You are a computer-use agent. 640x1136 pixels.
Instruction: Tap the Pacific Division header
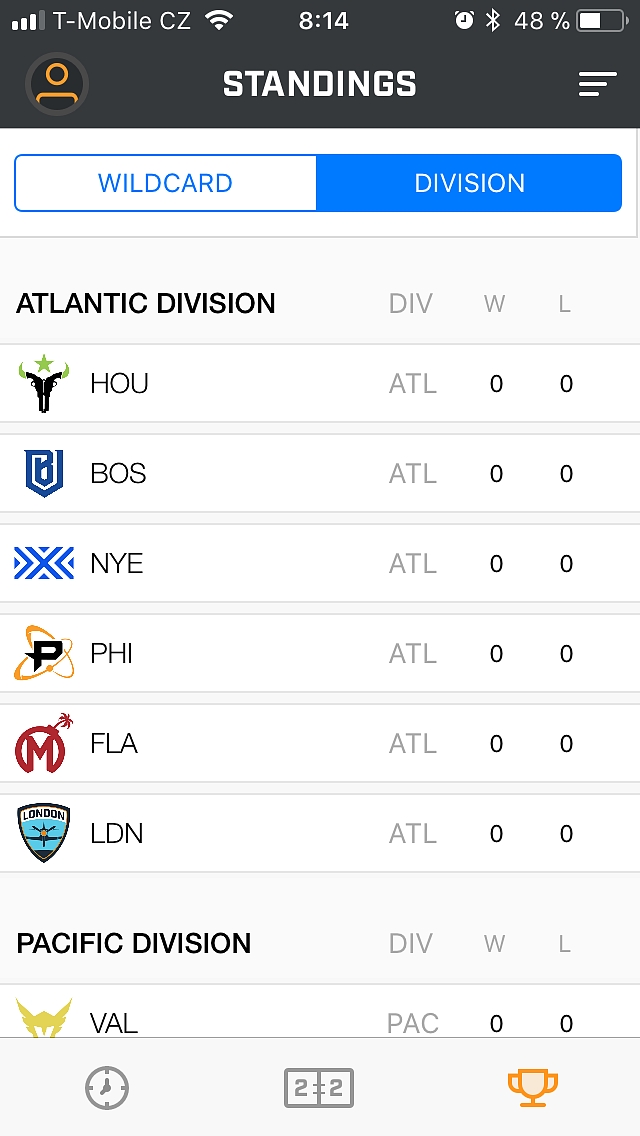[134, 944]
